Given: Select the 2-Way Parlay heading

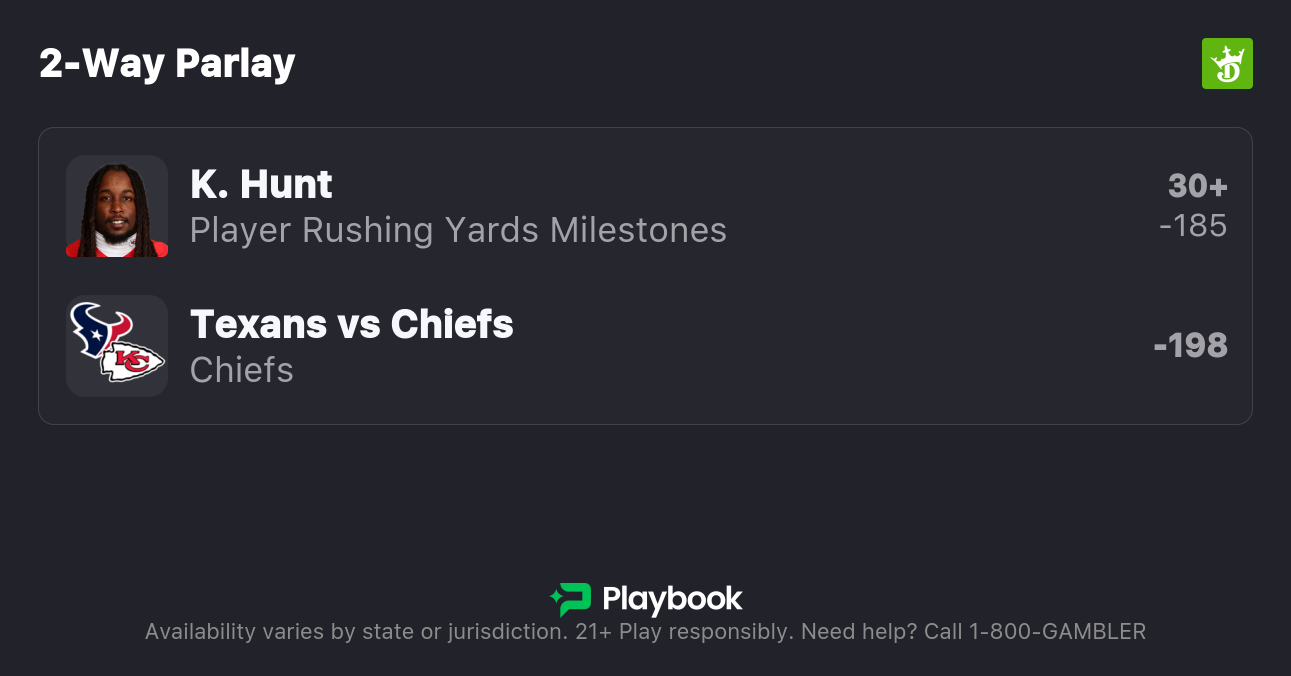Looking at the screenshot, I should [167, 64].
